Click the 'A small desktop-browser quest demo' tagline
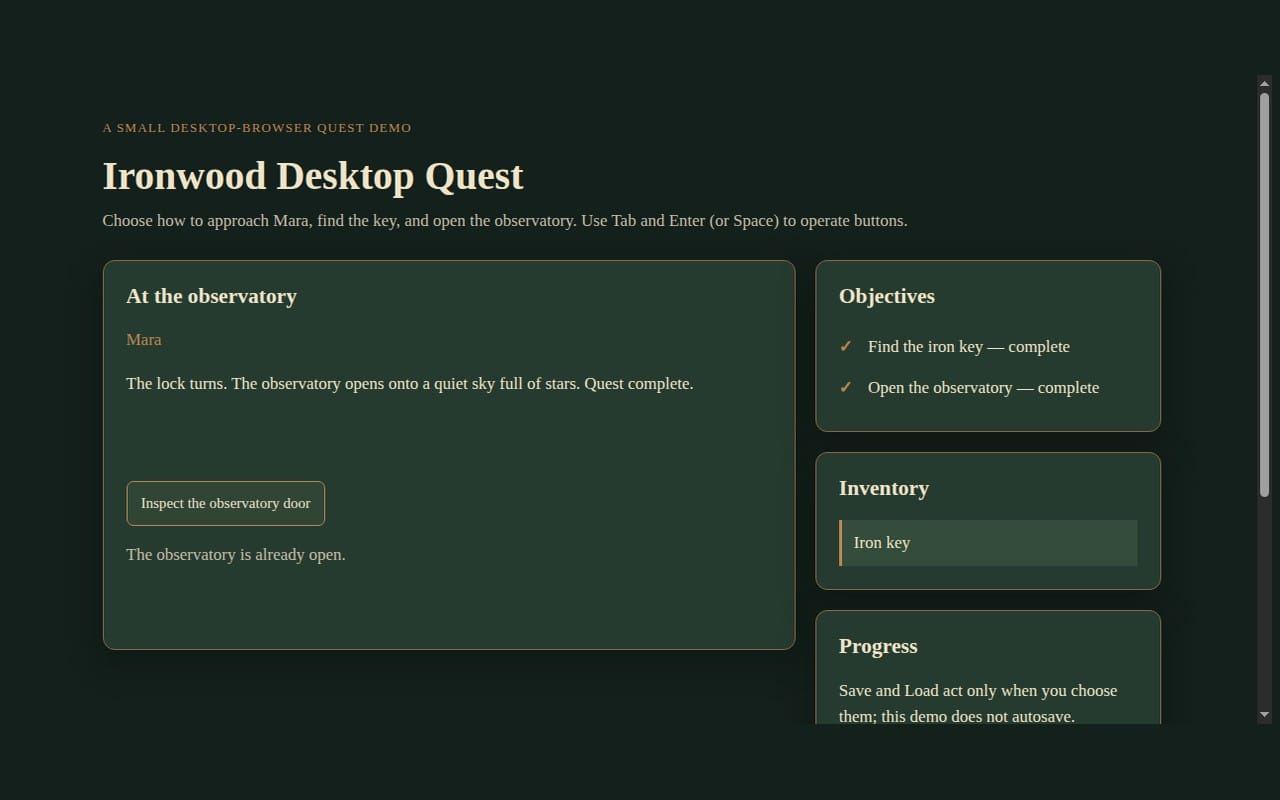 [257, 128]
